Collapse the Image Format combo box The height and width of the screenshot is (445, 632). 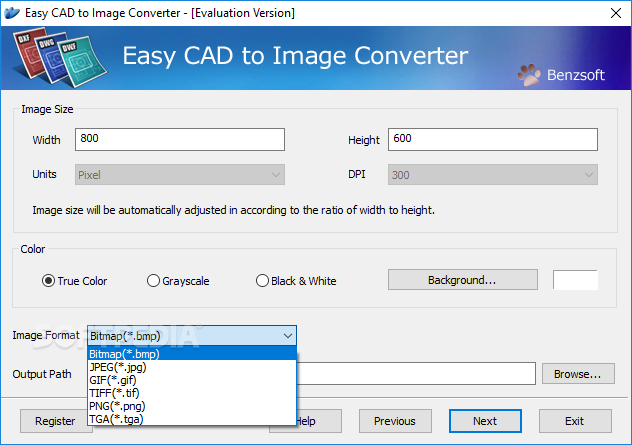click(x=192, y=335)
